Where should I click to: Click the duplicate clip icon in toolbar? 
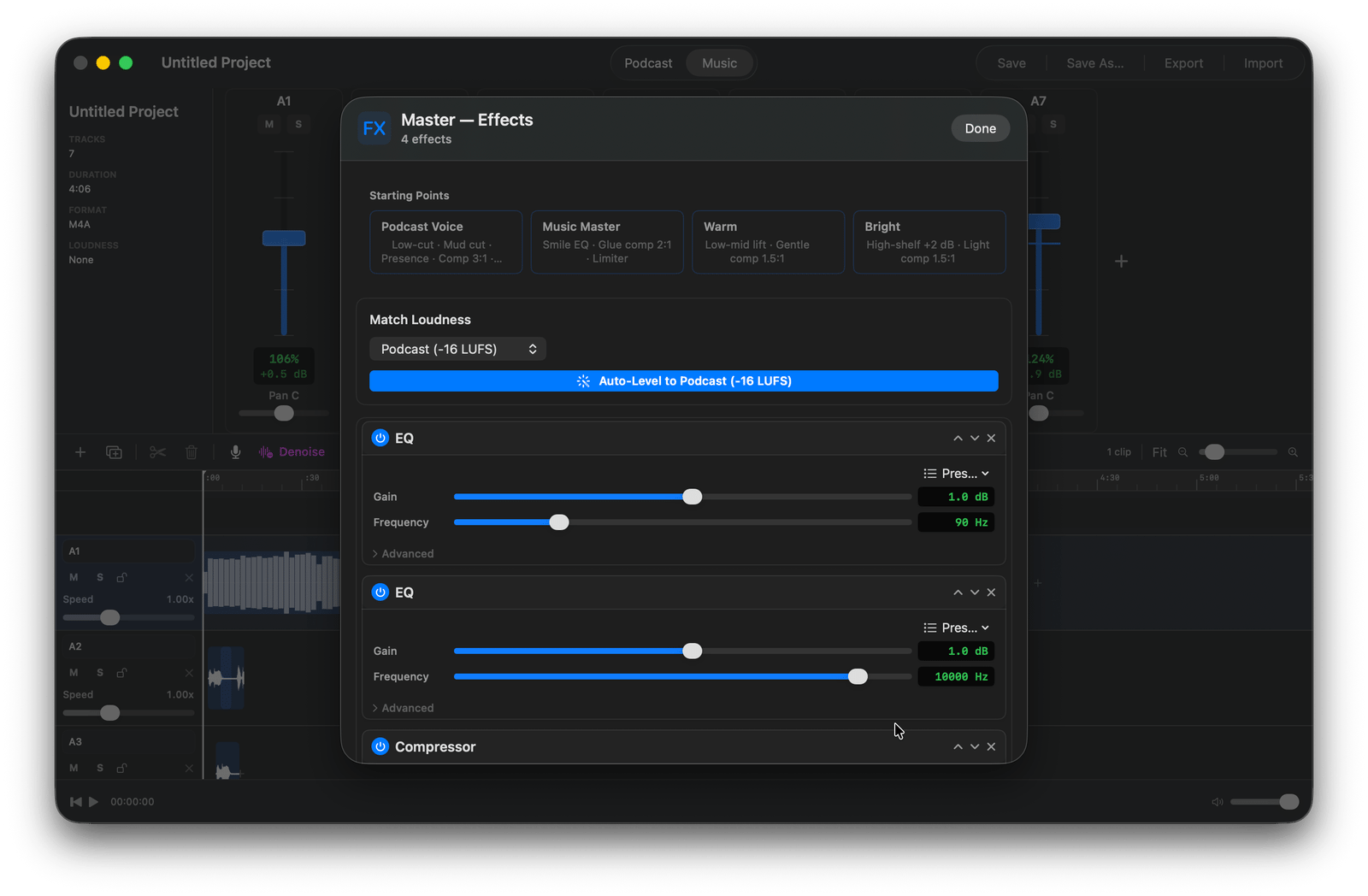[x=114, y=452]
